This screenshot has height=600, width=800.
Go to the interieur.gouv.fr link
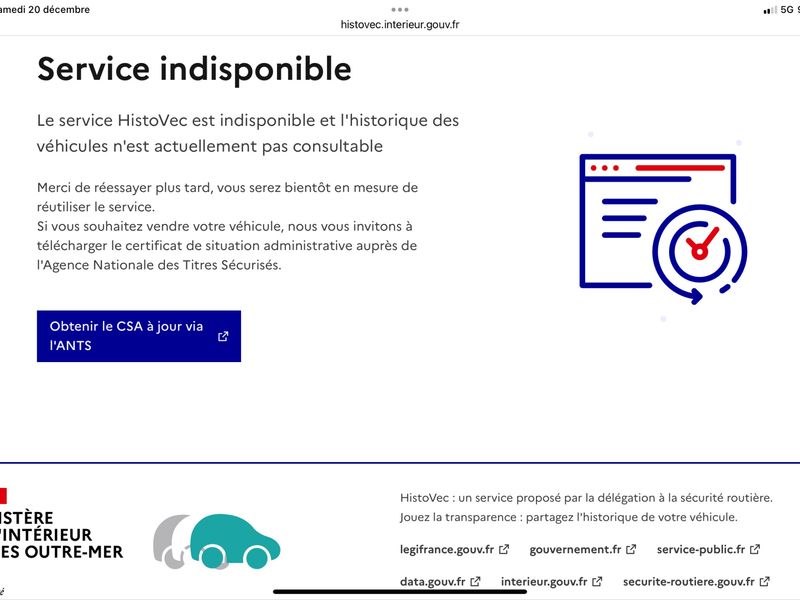click(544, 581)
